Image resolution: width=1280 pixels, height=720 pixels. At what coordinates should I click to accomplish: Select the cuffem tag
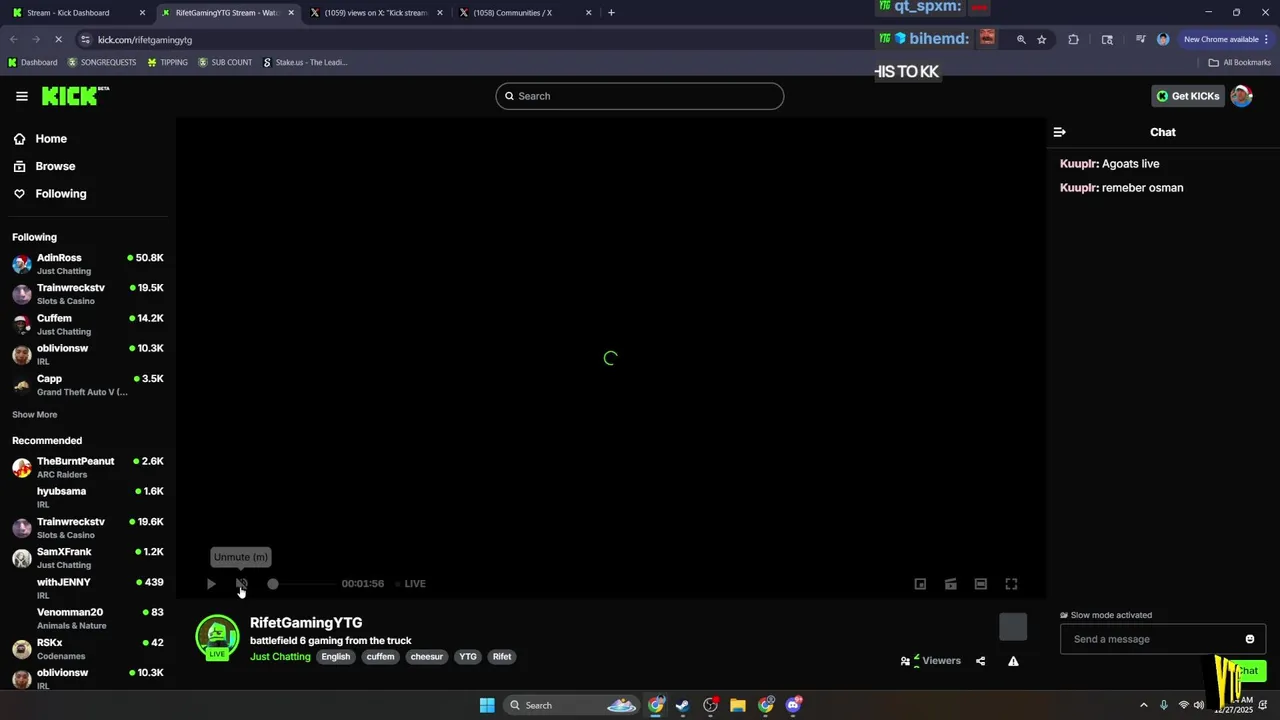click(380, 657)
